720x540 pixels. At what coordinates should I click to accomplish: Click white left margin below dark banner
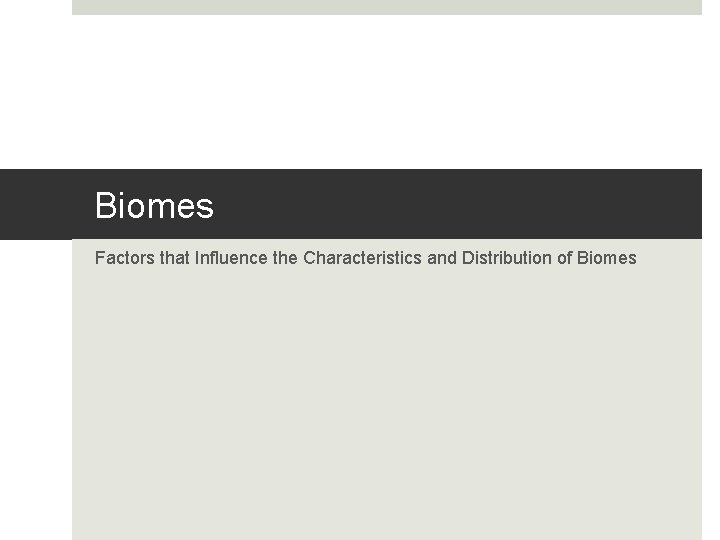(x=36, y=389)
